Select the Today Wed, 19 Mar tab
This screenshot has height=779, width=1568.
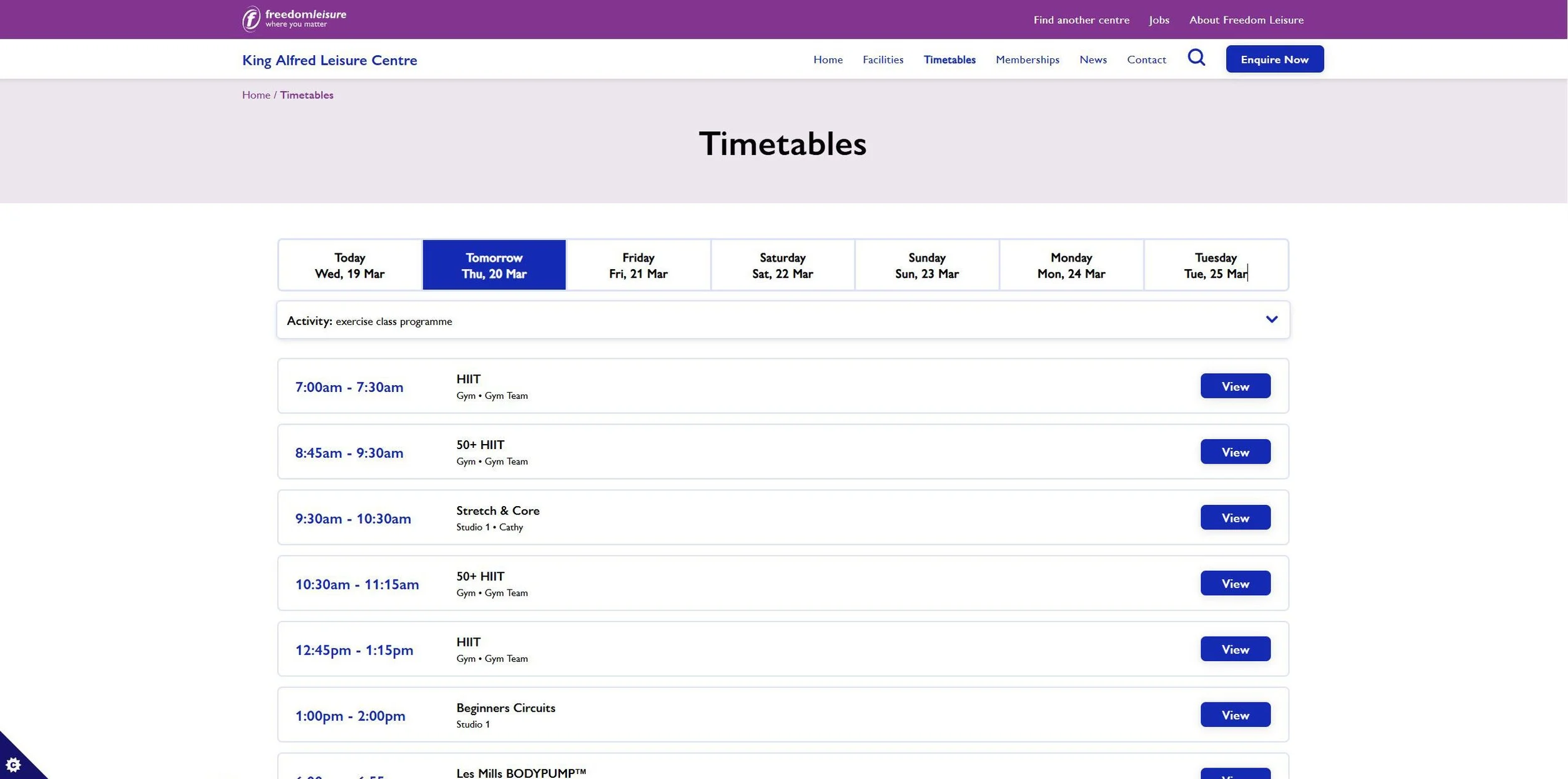coord(349,265)
